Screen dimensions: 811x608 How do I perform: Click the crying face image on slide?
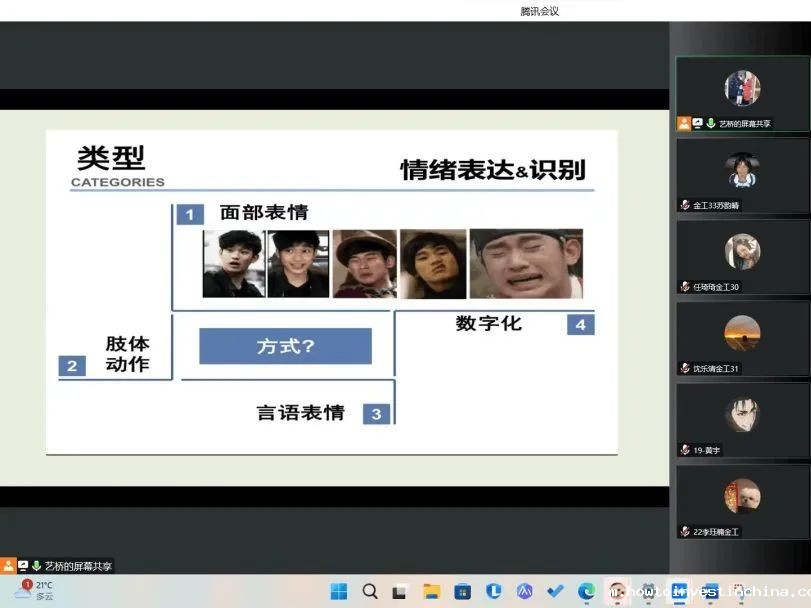pos(526,264)
